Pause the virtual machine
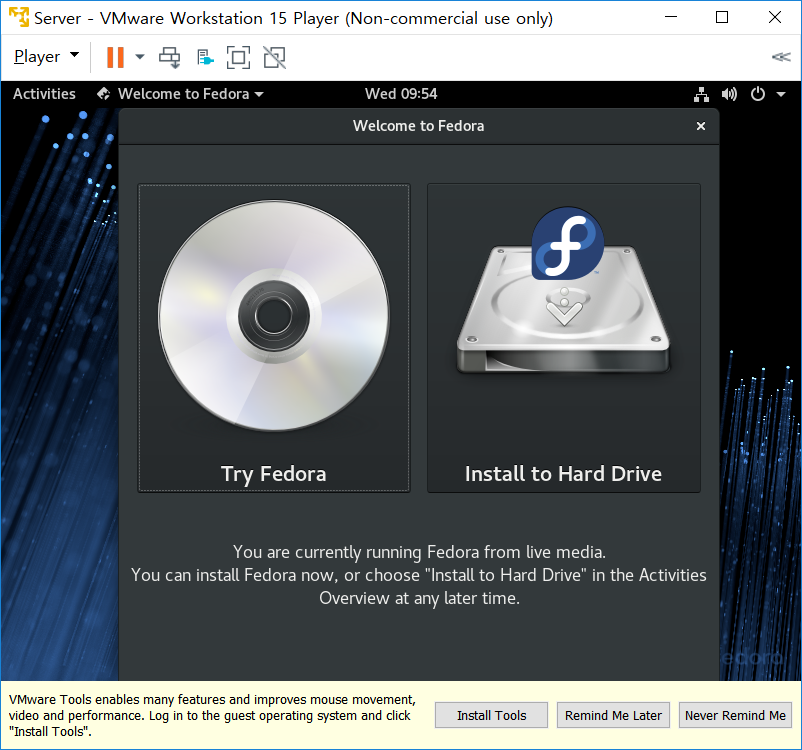The height and width of the screenshot is (750, 802). [x=115, y=57]
